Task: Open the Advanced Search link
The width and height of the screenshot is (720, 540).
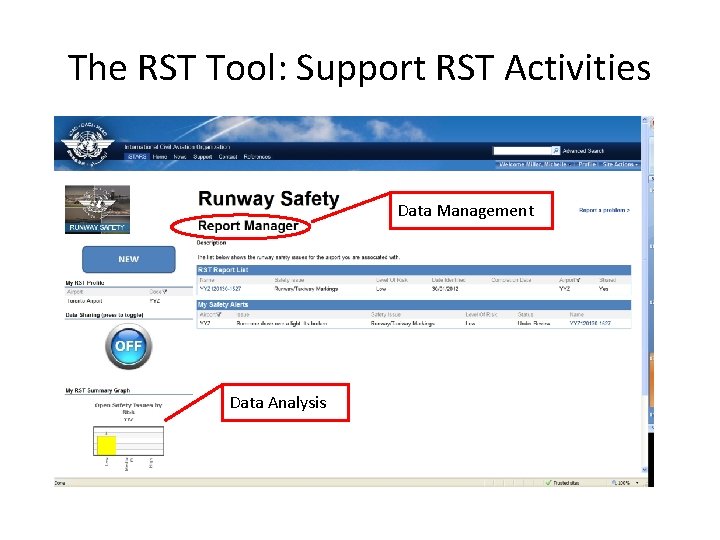Action: (x=583, y=151)
